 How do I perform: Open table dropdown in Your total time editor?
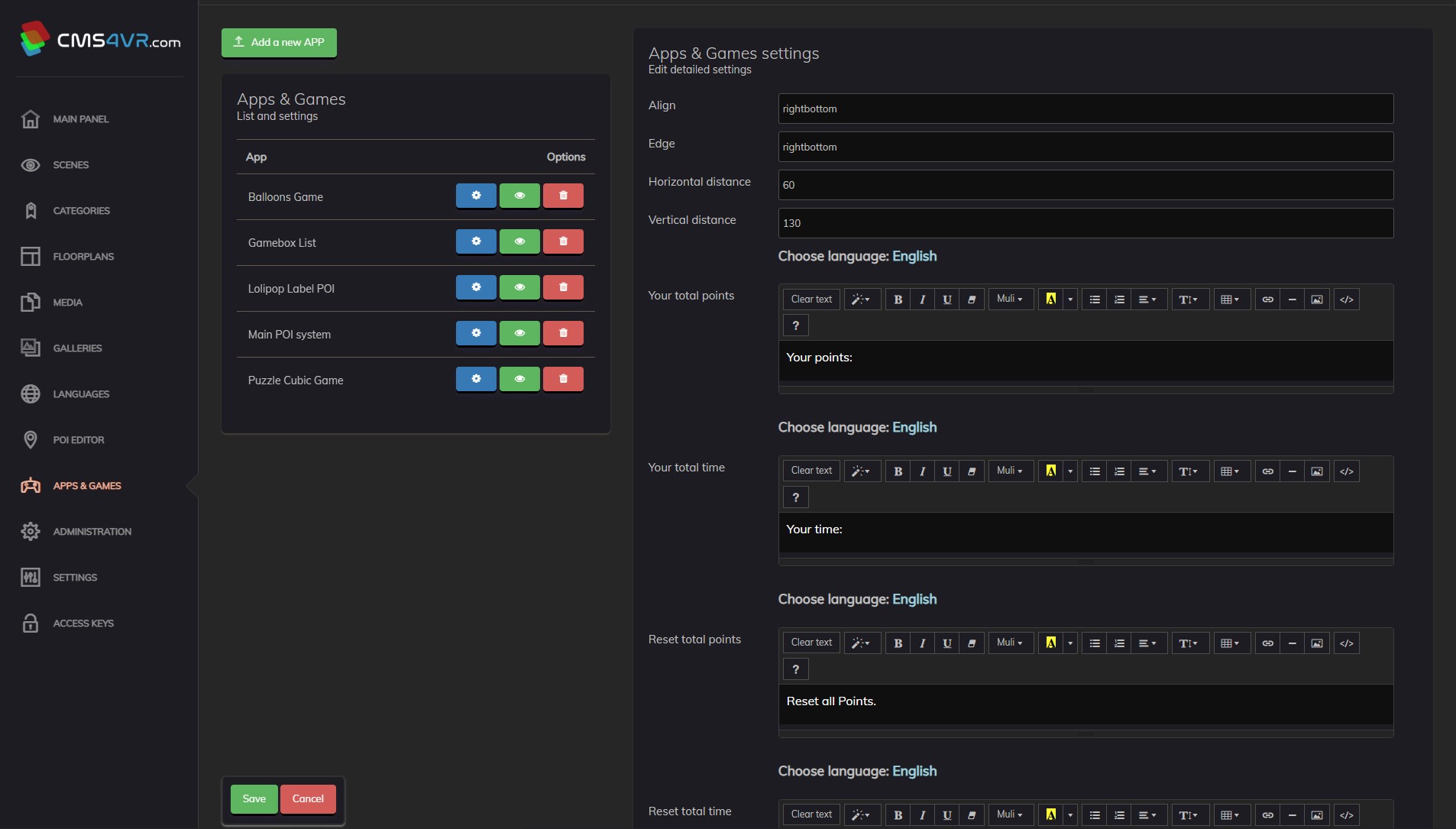[x=1231, y=471]
